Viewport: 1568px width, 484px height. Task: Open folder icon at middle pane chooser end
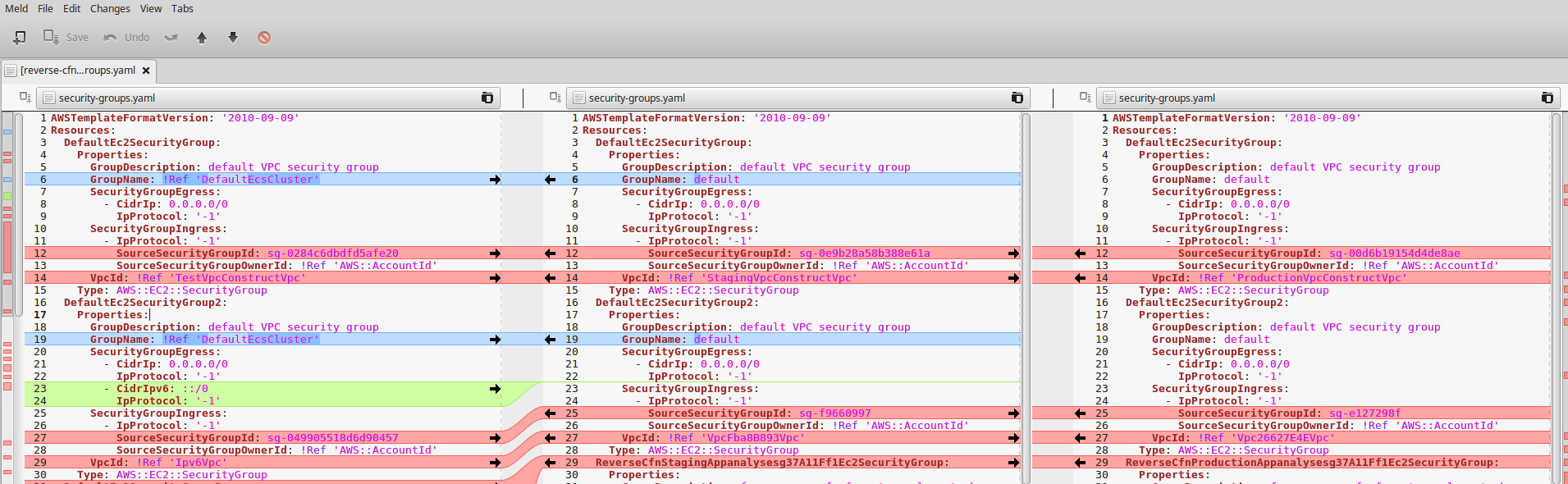click(x=1017, y=98)
